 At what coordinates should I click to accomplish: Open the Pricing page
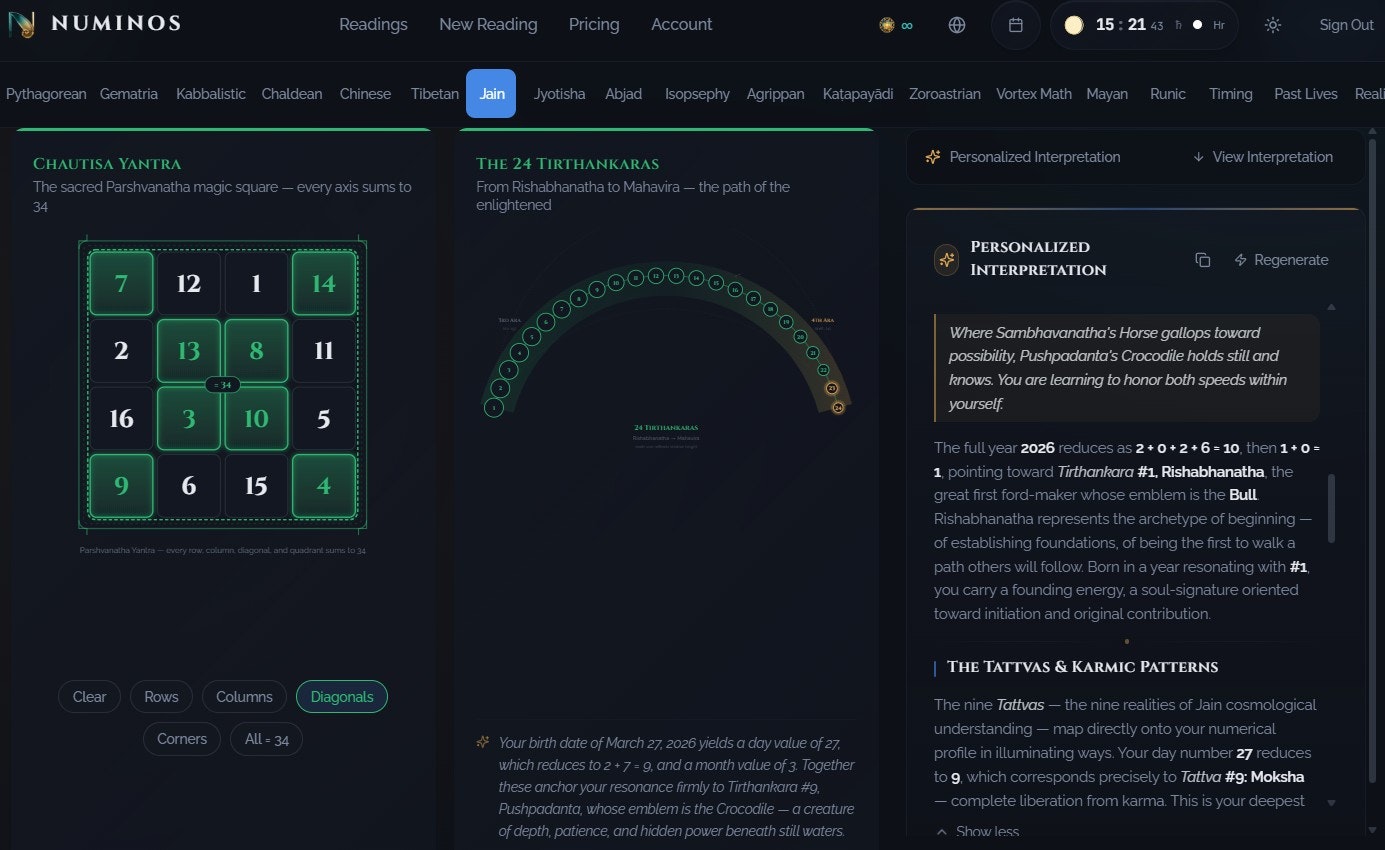[x=594, y=25]
